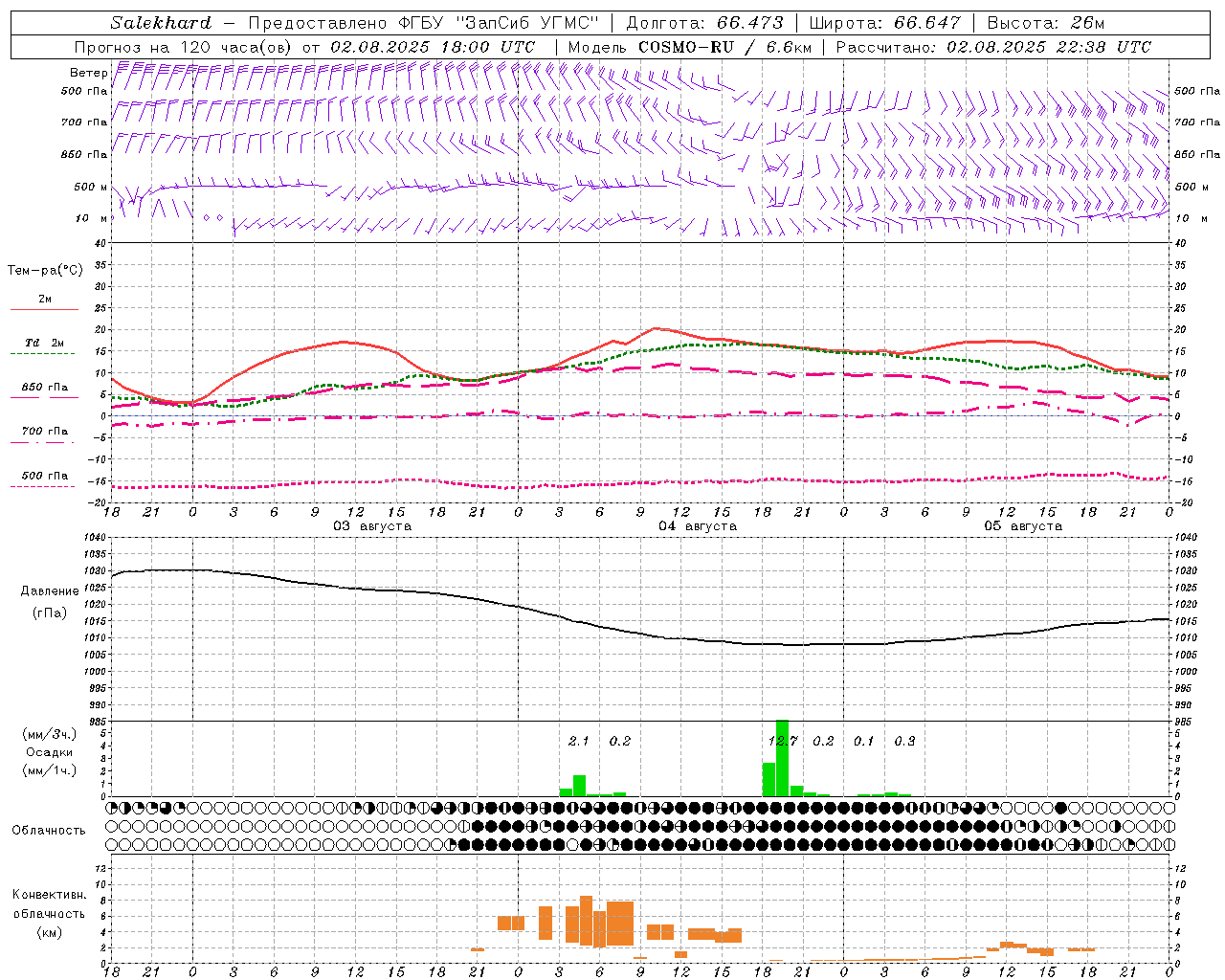Click the '12.7' precipitation total value
Screen dimensions: 1225x980
[783, 742]
